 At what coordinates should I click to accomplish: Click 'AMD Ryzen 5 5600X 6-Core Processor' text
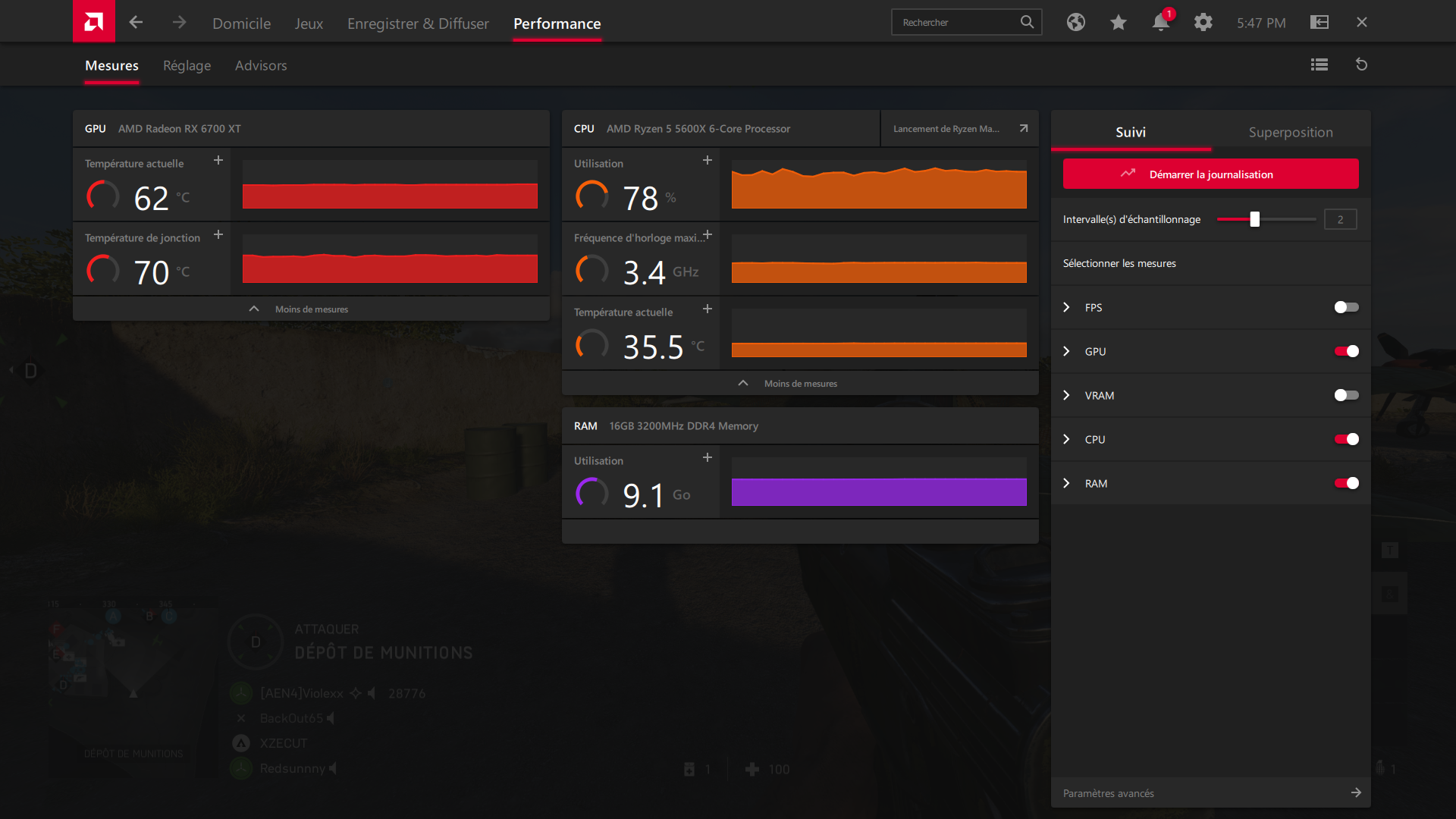tap(698, 128)
